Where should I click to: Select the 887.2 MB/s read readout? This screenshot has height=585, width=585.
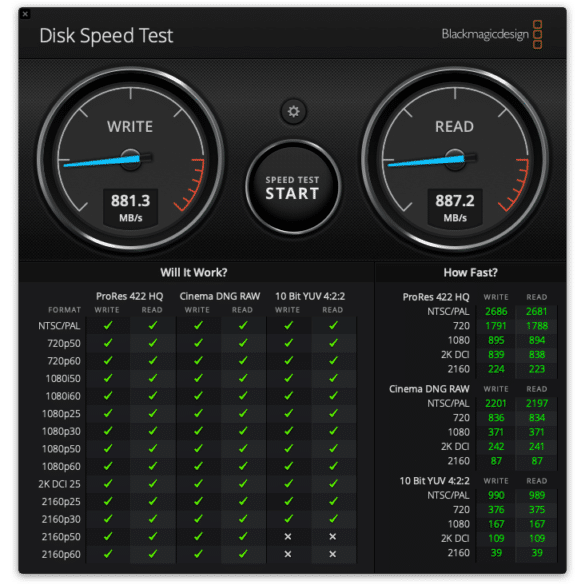[455, 207]
